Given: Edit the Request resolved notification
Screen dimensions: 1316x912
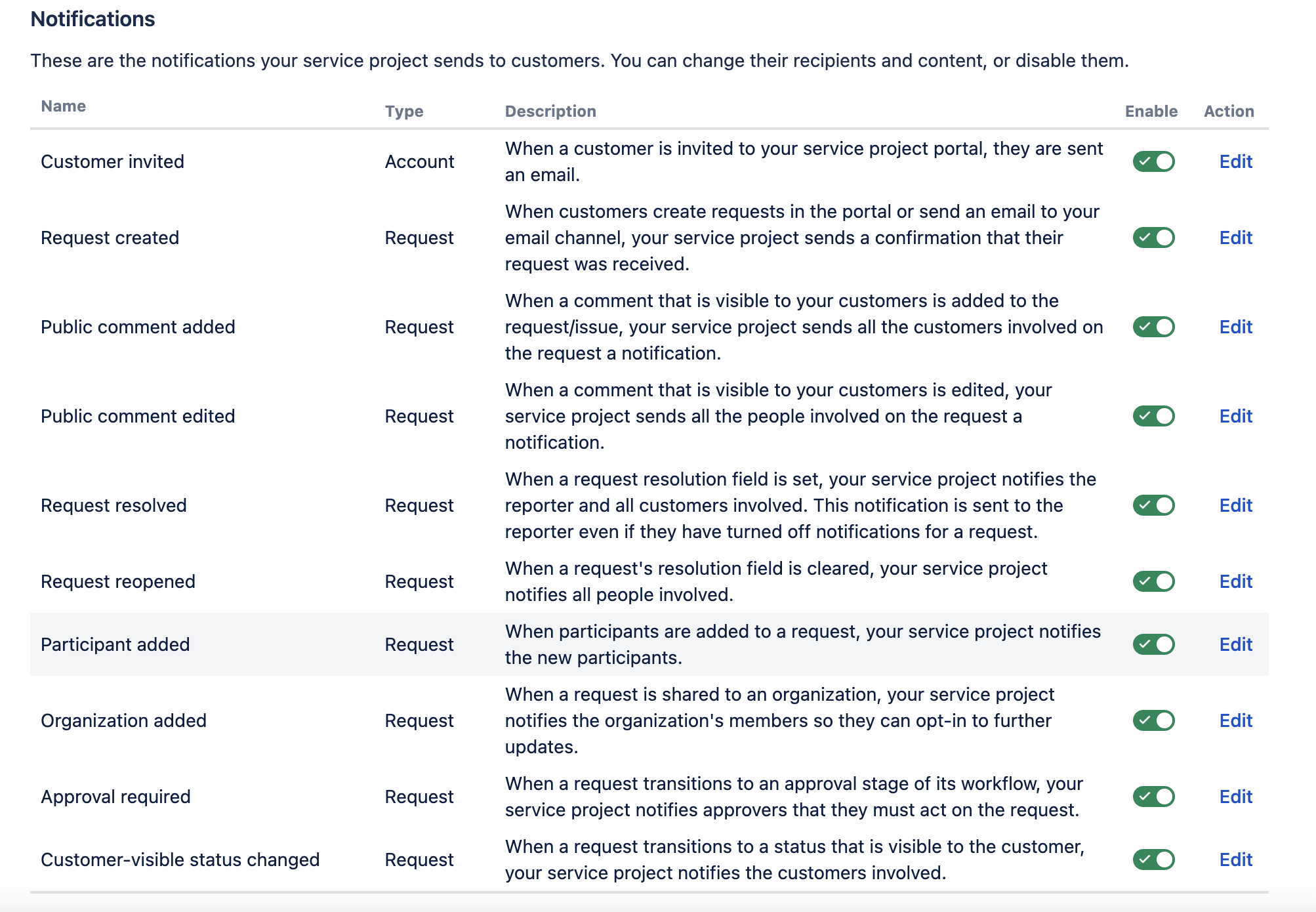Looking at the screenshot, I should [x=1235, y=505].
